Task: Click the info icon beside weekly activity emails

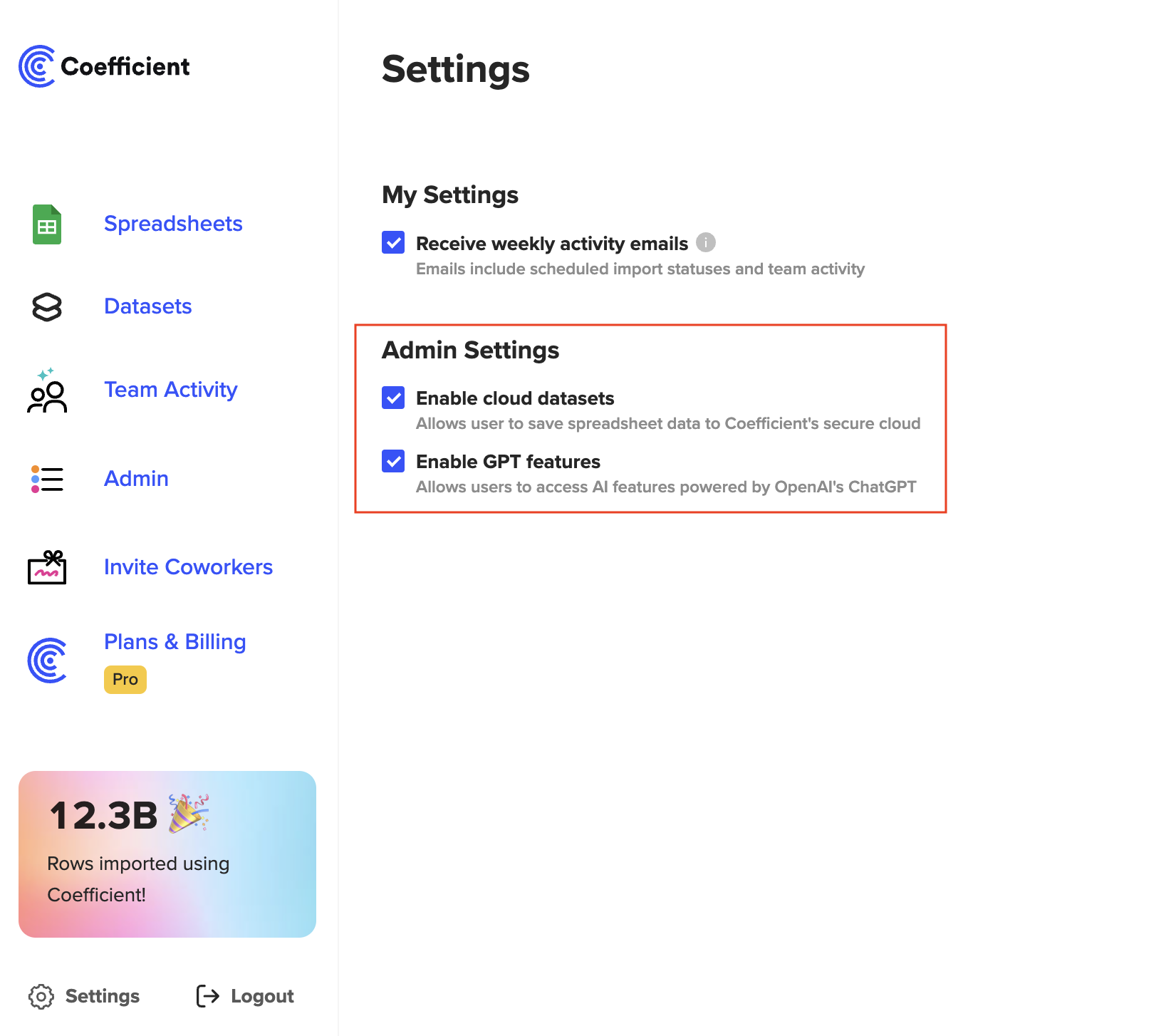Action: pos(706,243)
